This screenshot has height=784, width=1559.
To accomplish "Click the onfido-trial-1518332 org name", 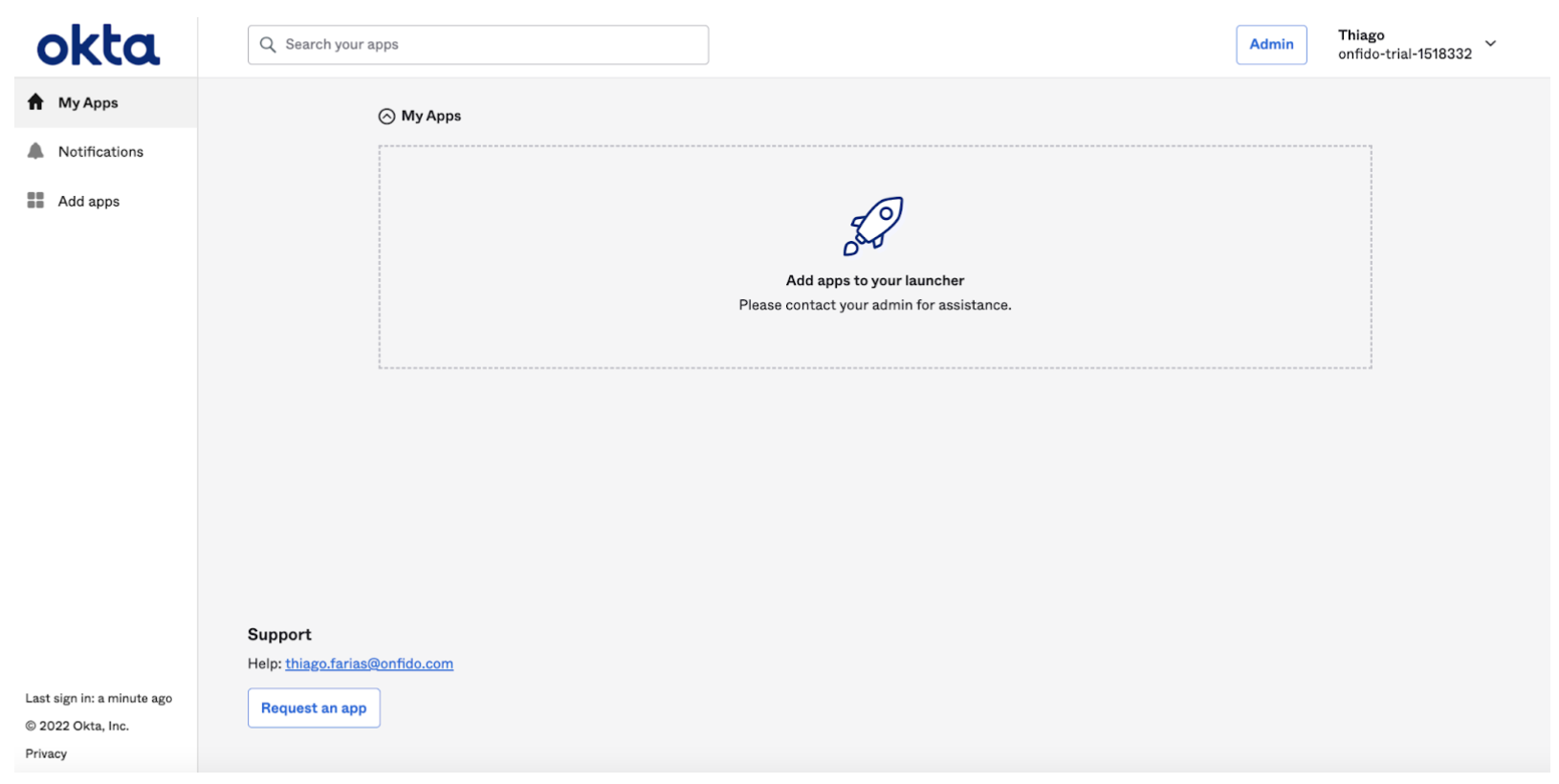I will click(1405, 54).
